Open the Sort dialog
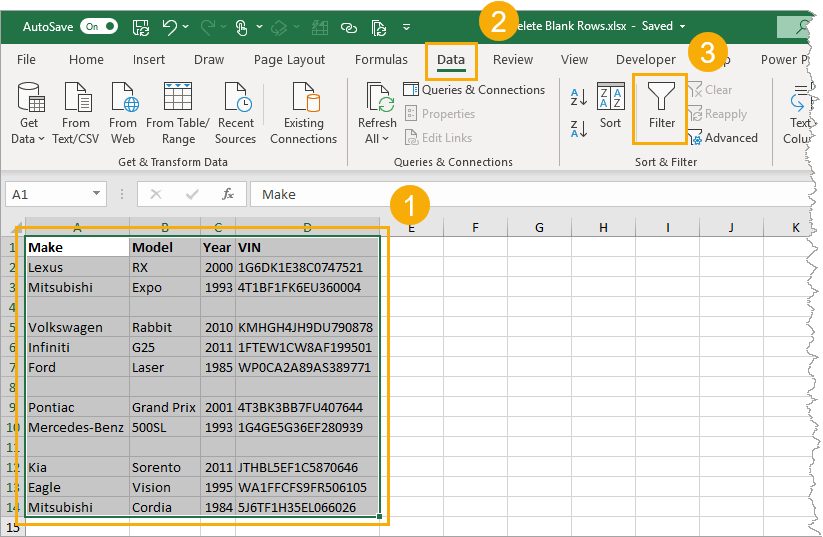823x537 pixels. coord(610,106)
